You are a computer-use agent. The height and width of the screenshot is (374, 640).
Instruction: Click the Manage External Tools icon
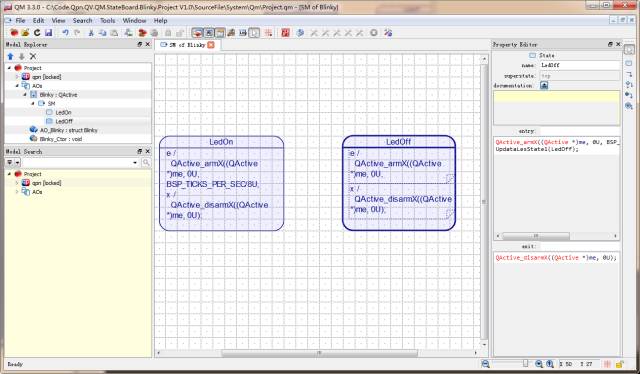pyautogui.click(x=388, y=33)
